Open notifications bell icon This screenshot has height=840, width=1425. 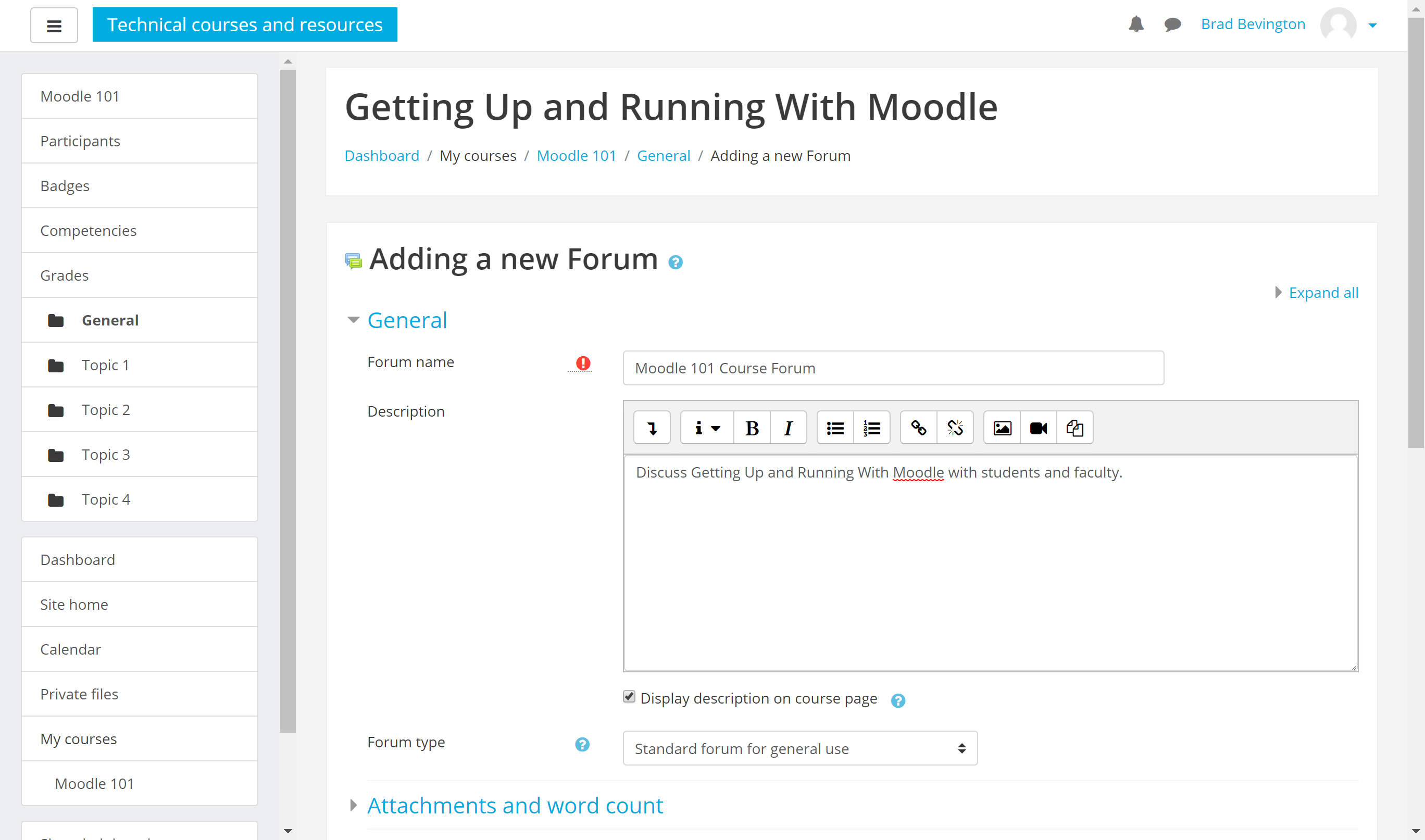(1136, 24)
